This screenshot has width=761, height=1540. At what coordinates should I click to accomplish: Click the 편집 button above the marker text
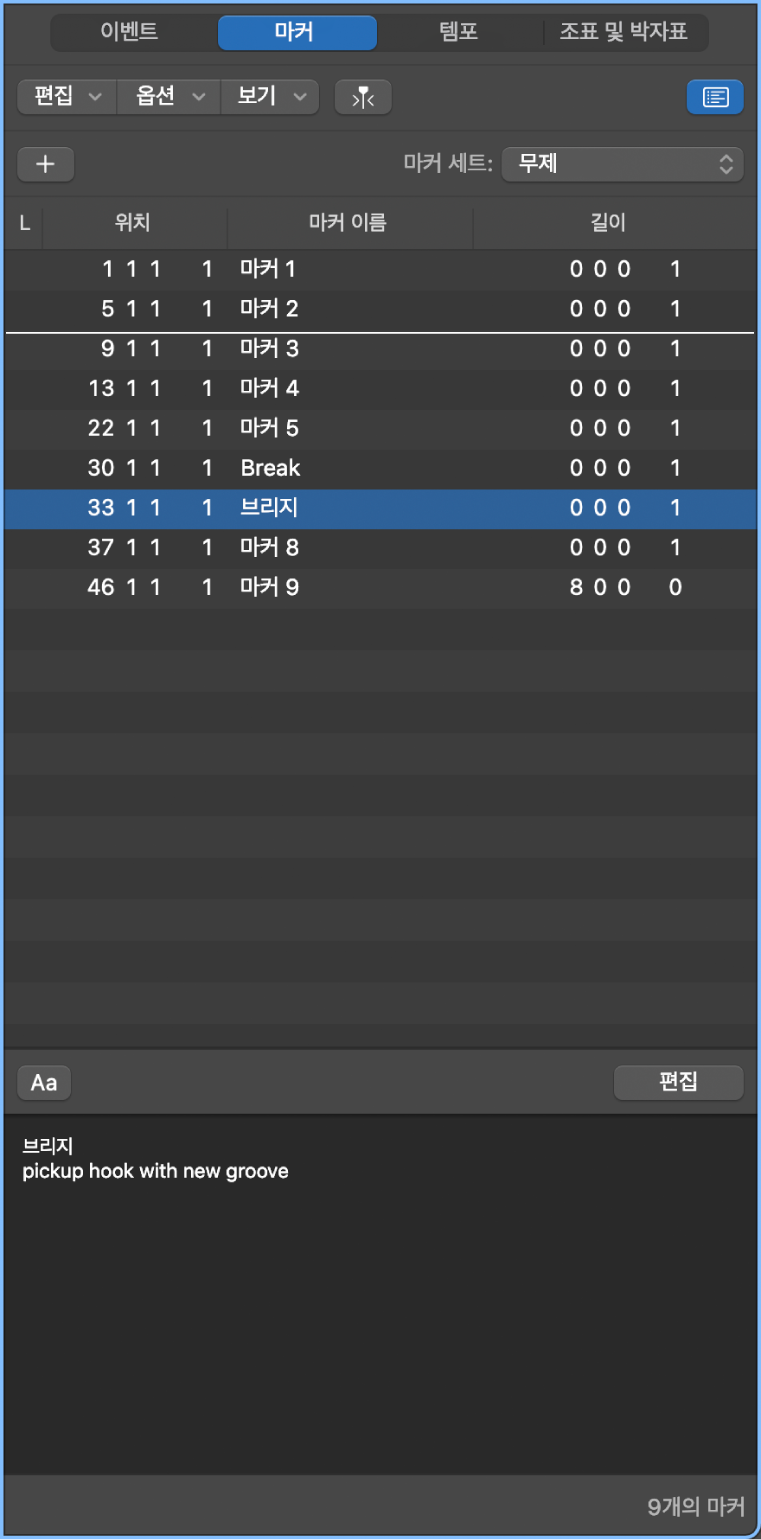tap(678, 1082)
